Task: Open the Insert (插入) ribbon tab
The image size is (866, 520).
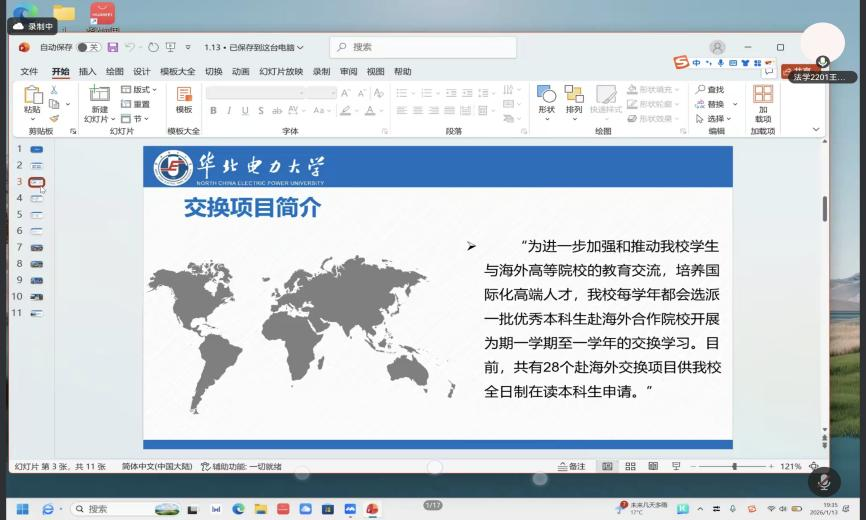Action: 88,72
